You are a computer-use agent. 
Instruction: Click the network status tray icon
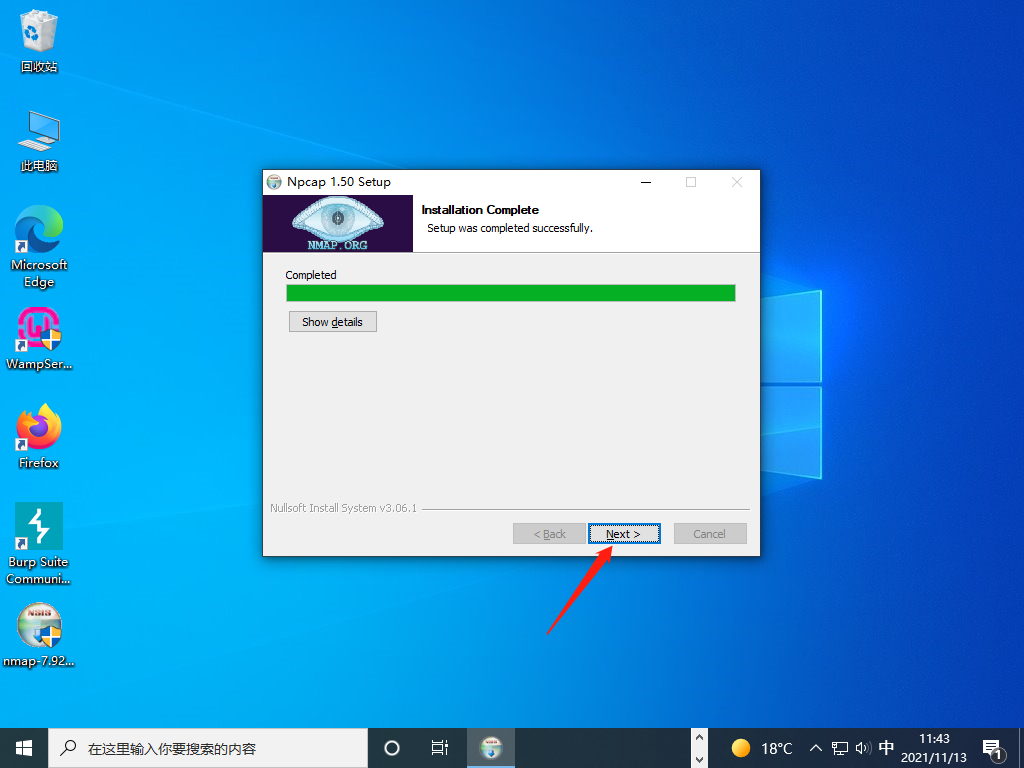(x=840, y=748)
